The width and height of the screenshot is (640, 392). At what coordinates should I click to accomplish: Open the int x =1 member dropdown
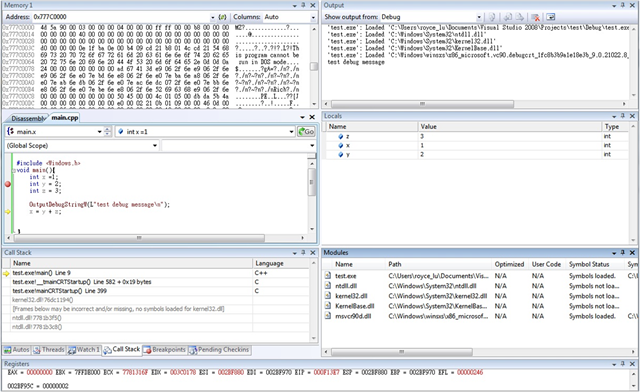(x=291, y=131)
